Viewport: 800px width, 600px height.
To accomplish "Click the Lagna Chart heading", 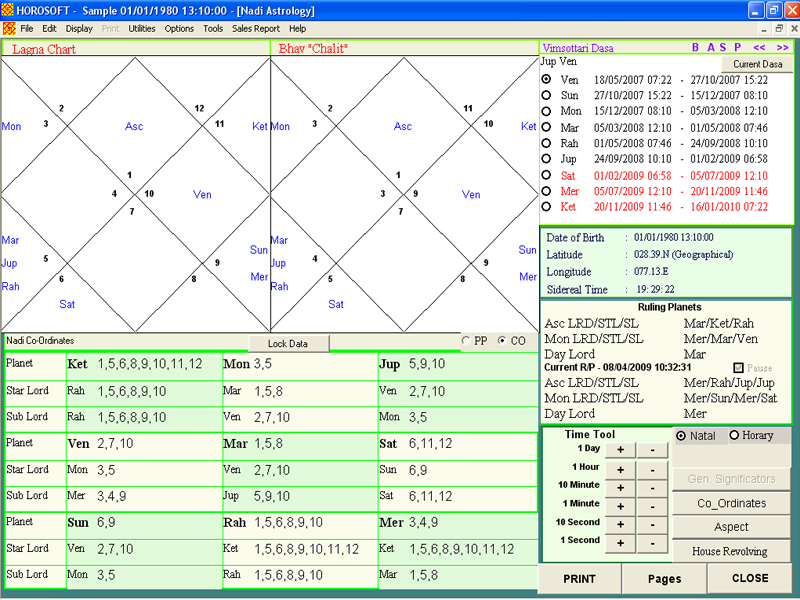I will (x=44, y=49).
